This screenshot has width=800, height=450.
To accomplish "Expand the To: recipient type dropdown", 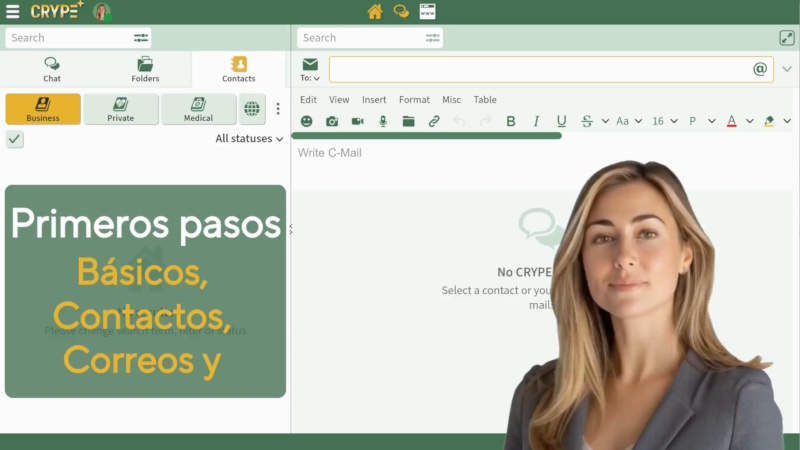I will point(310,78).
